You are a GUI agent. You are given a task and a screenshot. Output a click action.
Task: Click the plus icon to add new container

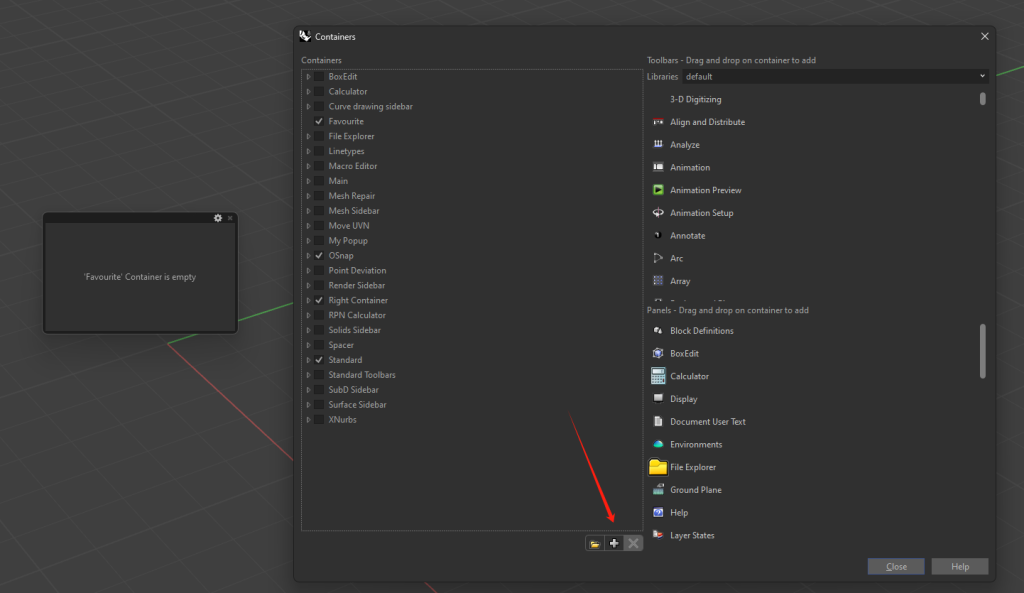(x=614, y=543)
